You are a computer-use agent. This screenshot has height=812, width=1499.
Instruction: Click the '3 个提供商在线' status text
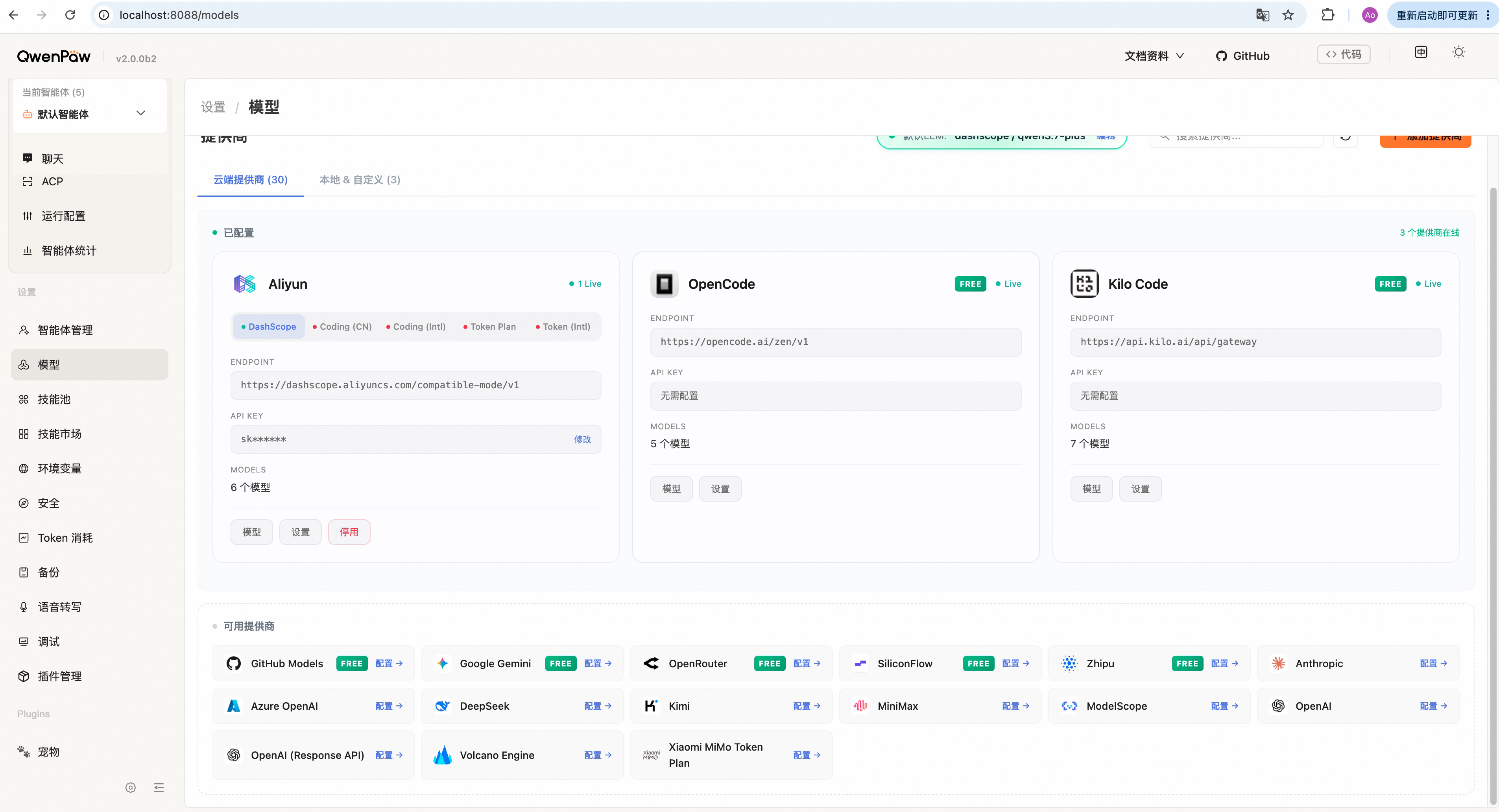click(x=1429, y=233)
